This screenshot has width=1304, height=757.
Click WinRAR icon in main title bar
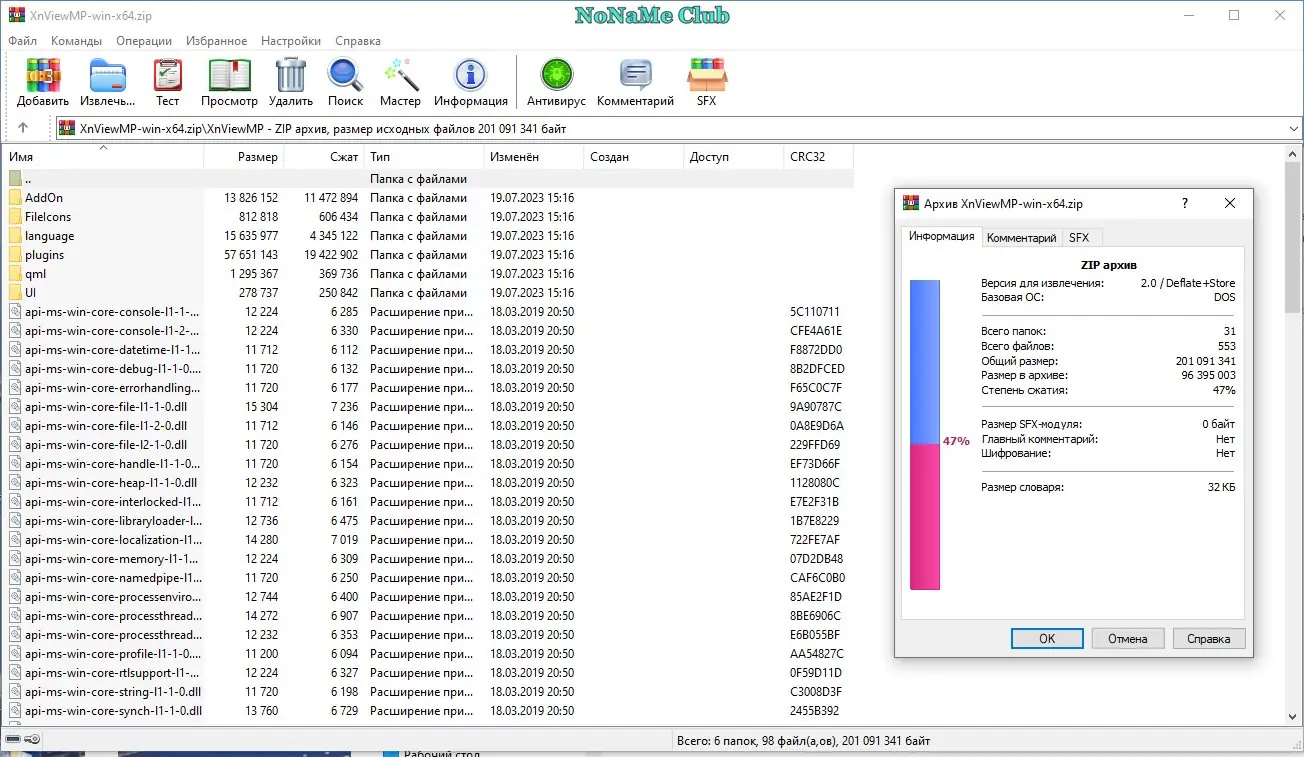pos(17,15)
